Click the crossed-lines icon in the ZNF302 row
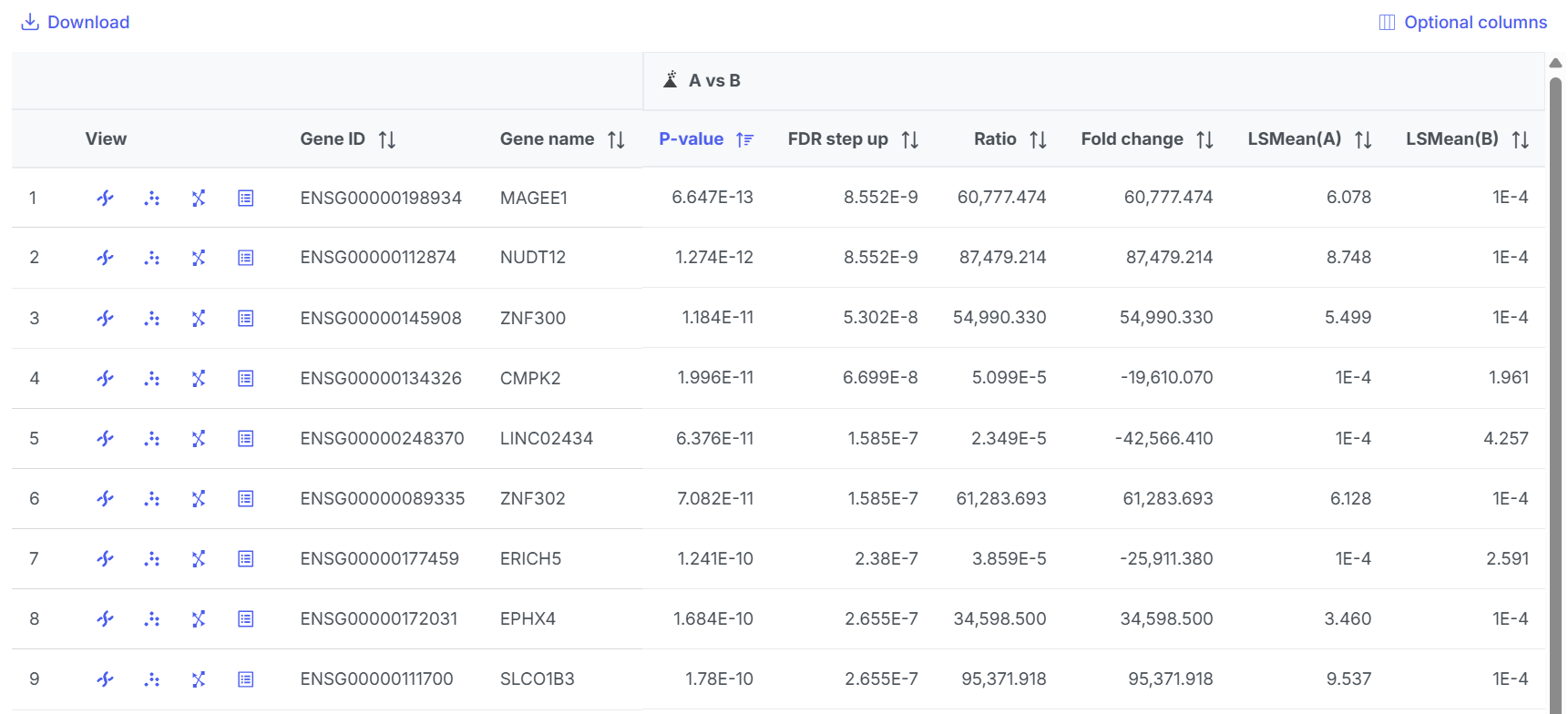The image size is (1568, 714). pyautogui.click(x=199, y=498)
